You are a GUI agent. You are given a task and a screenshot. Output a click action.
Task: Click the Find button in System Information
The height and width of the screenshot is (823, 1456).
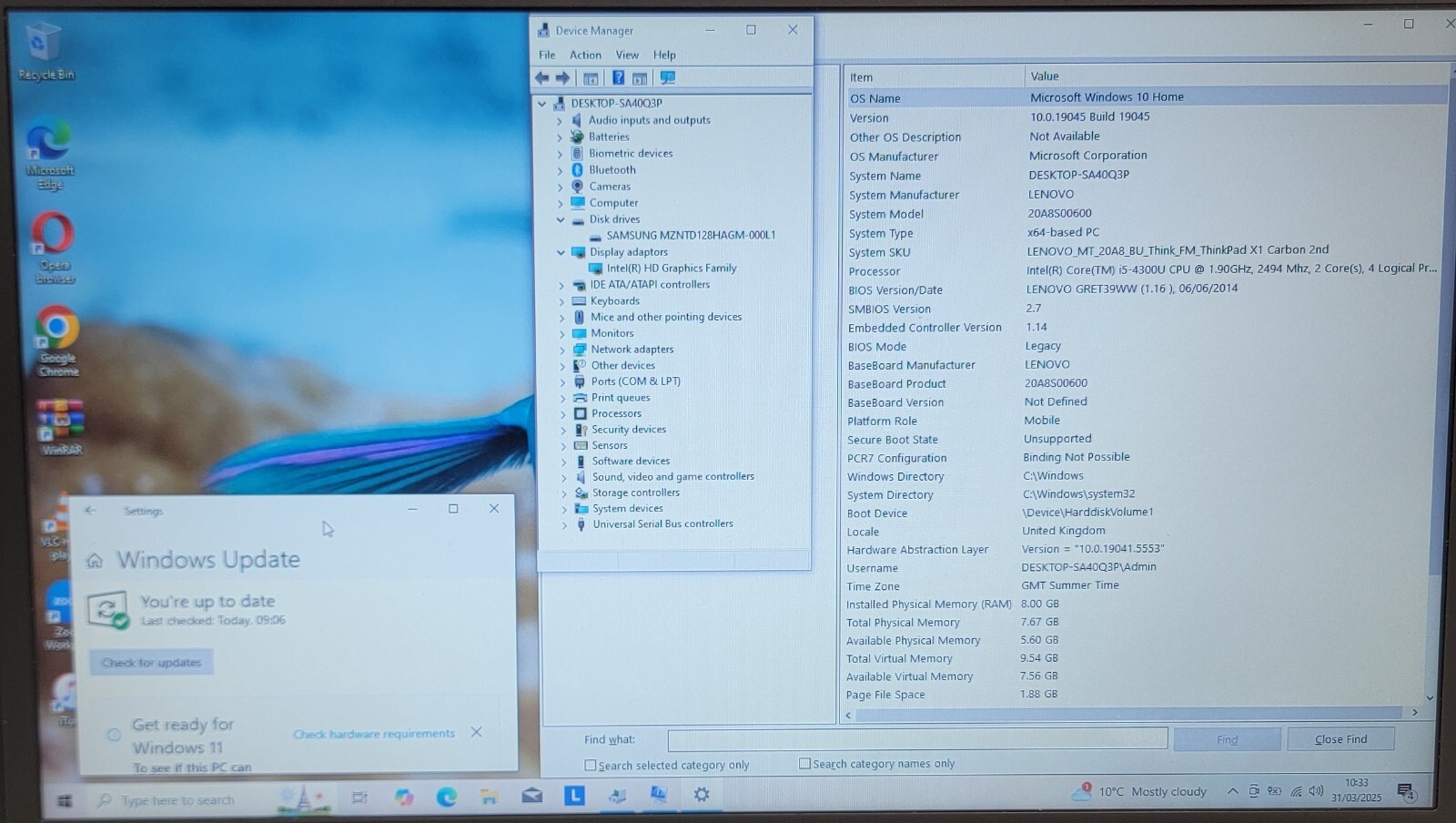[x=1227, y=739]
